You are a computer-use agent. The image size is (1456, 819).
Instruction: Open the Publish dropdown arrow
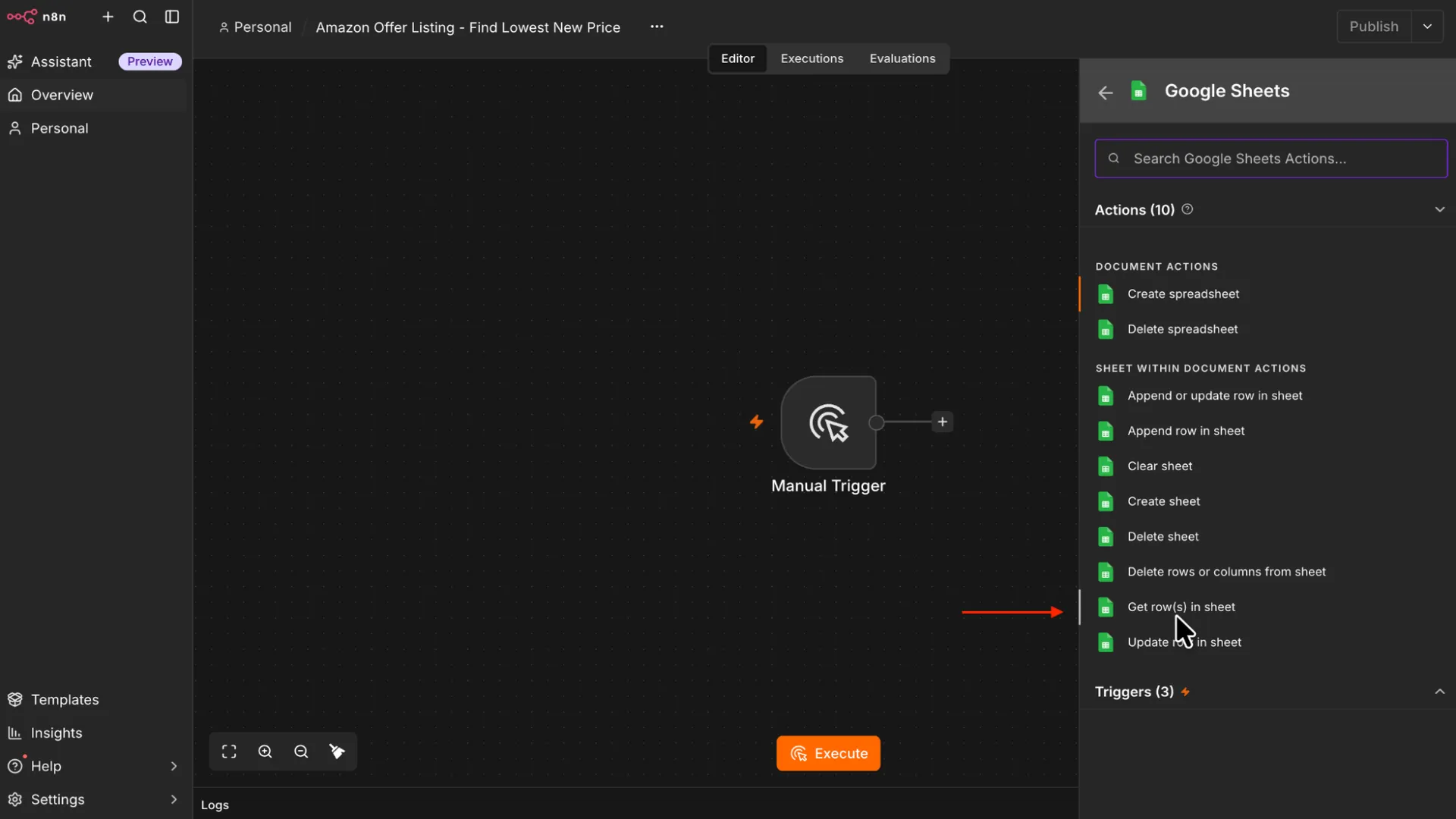1427,27
